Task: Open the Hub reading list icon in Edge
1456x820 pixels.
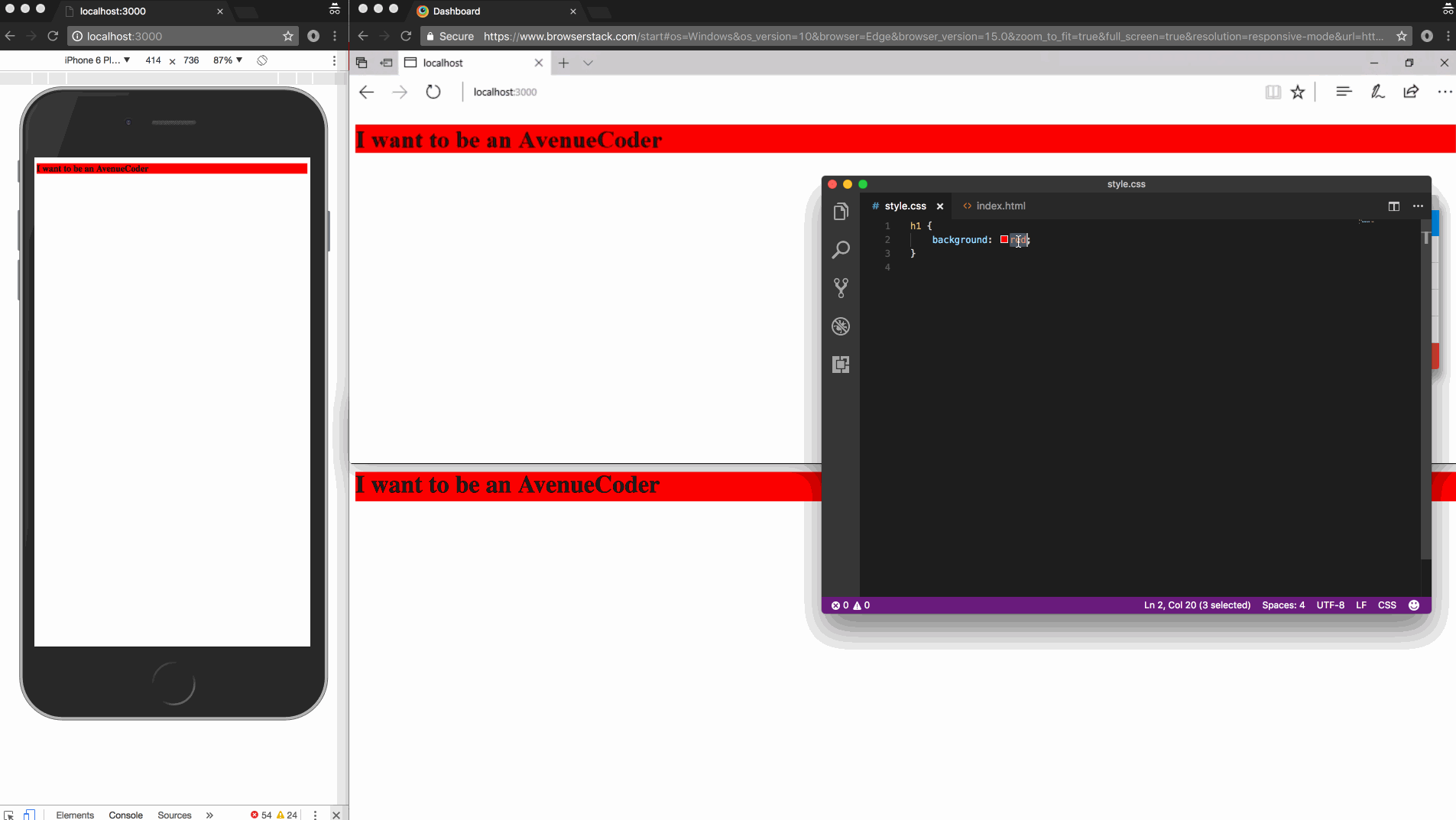Action: coord(1345,92)
